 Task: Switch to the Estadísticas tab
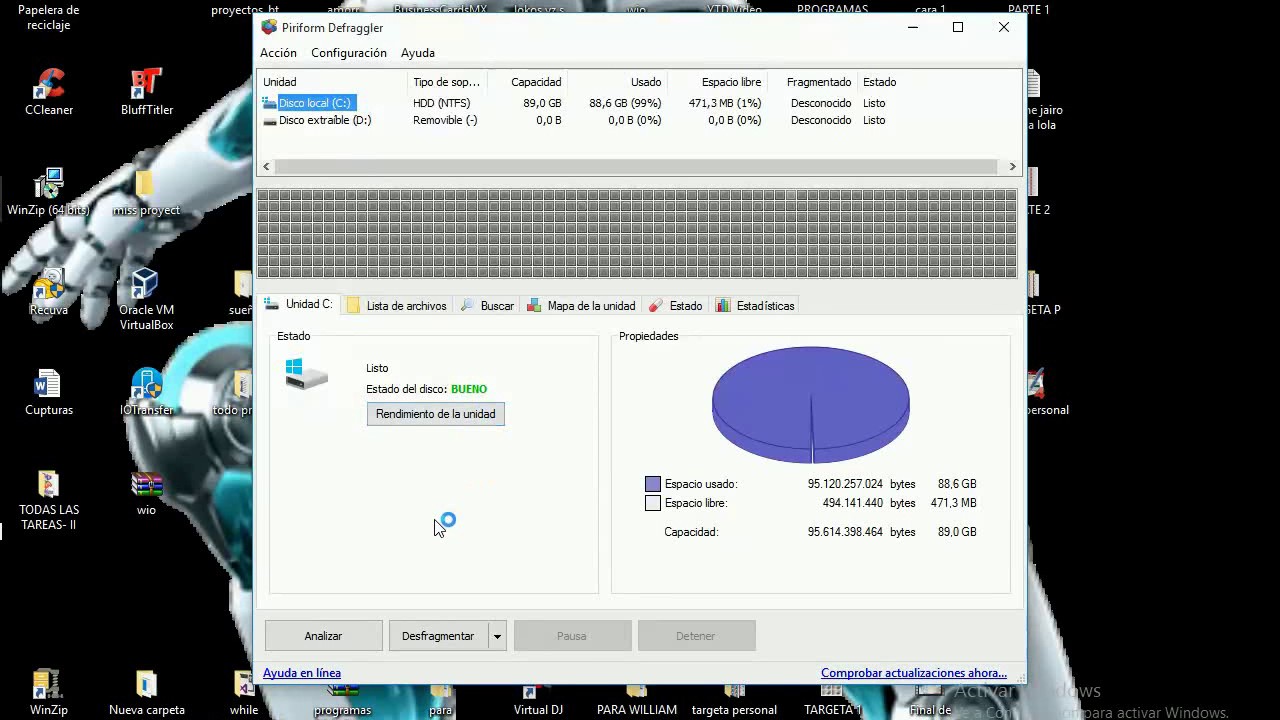[x=756, y=306]
